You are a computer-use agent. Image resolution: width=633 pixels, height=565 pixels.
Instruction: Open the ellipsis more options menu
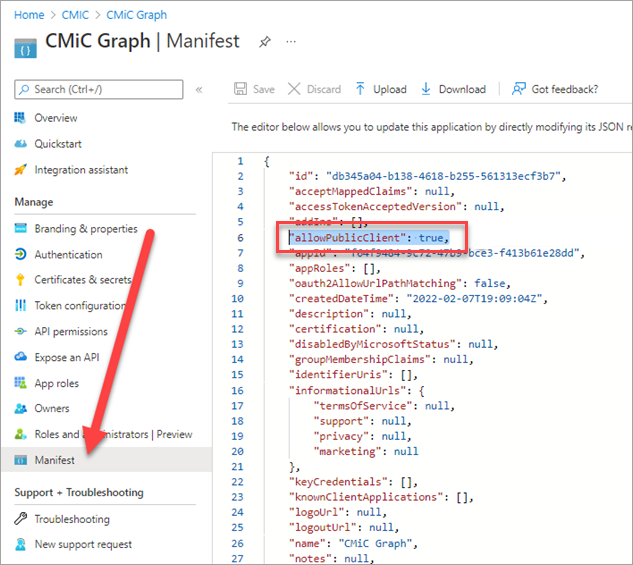(291, 42)
